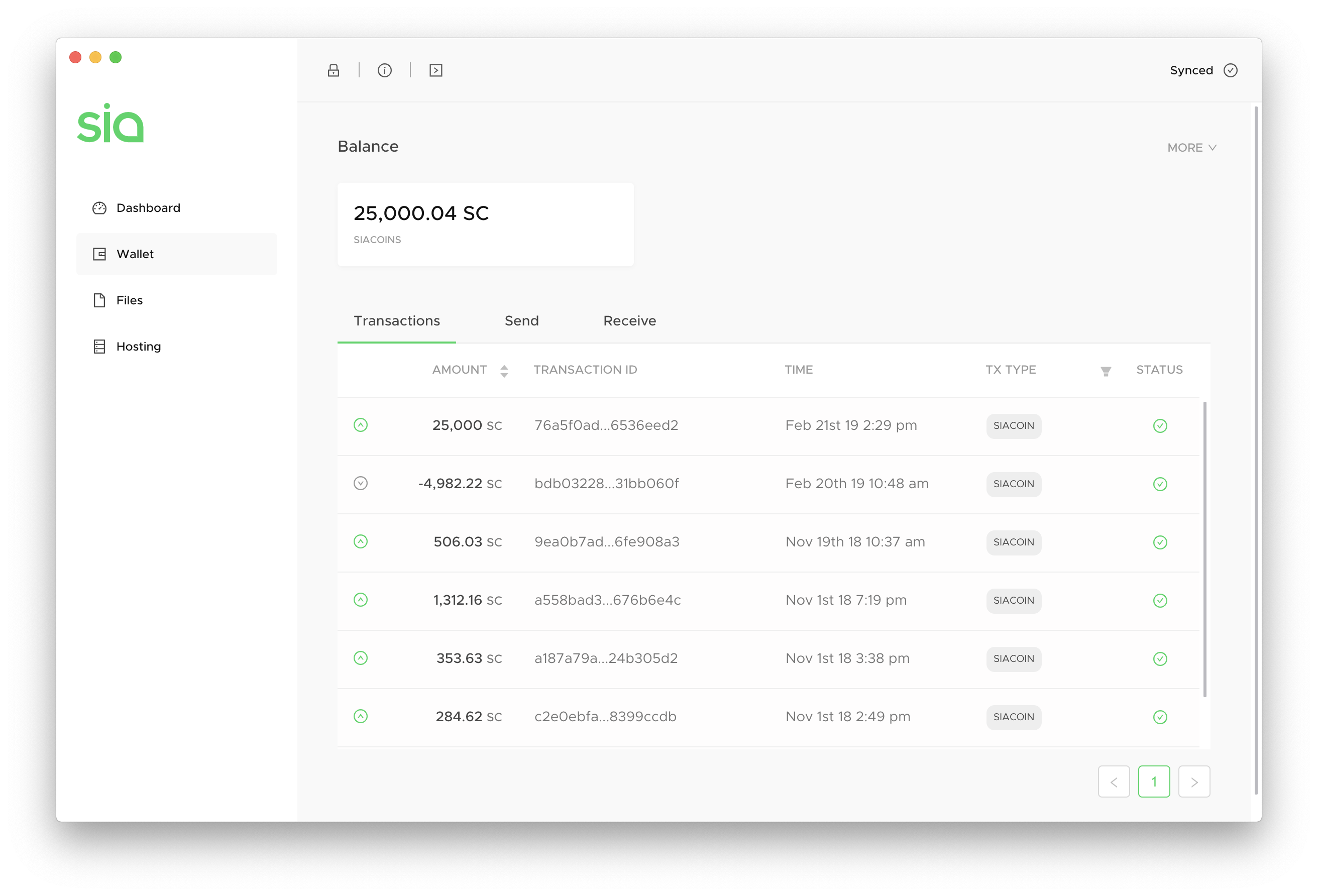
Task: Click the Time column header
Action: 799,370
